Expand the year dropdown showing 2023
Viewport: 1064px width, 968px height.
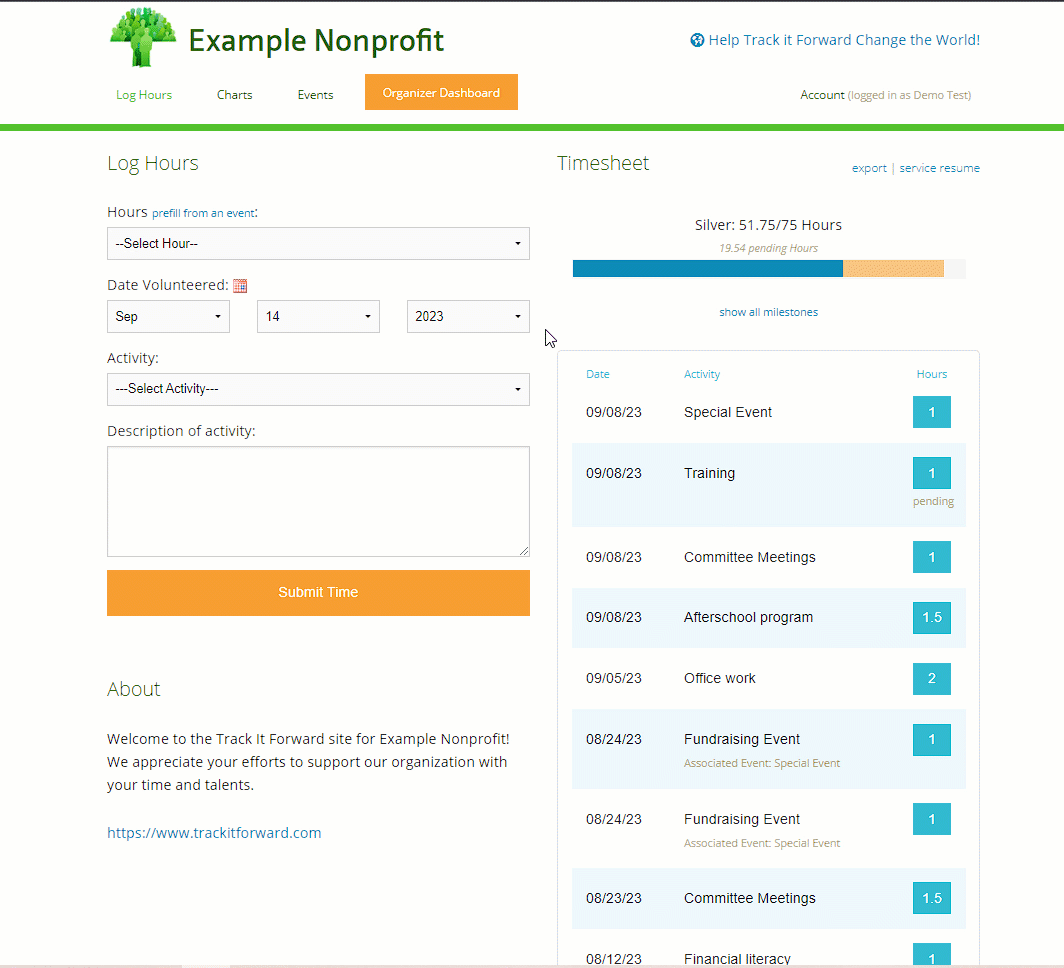468,317
